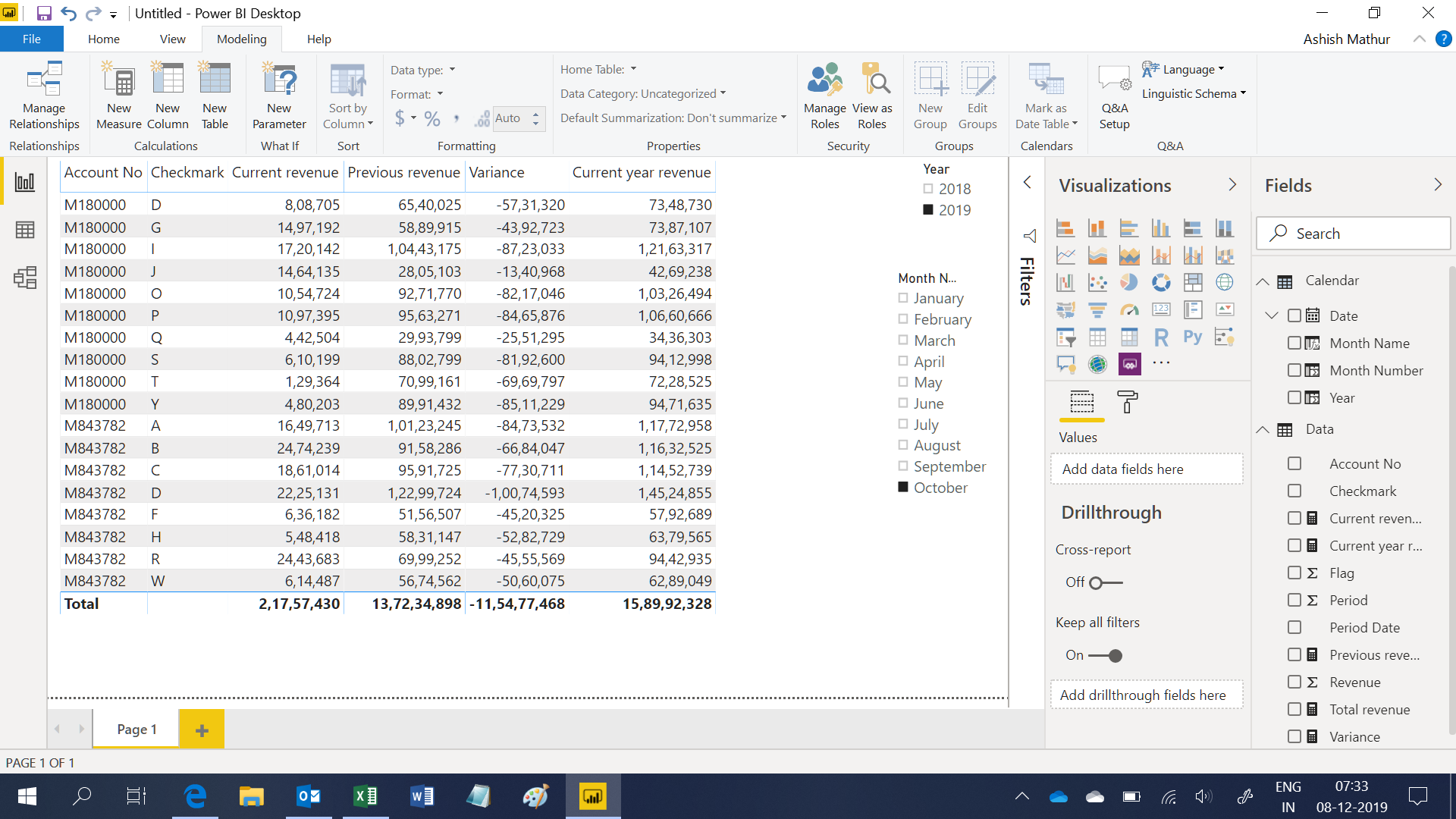This screenshot has height=819, width=1456.
Task: Insert the map globe visual
Action: [1225, 283]
